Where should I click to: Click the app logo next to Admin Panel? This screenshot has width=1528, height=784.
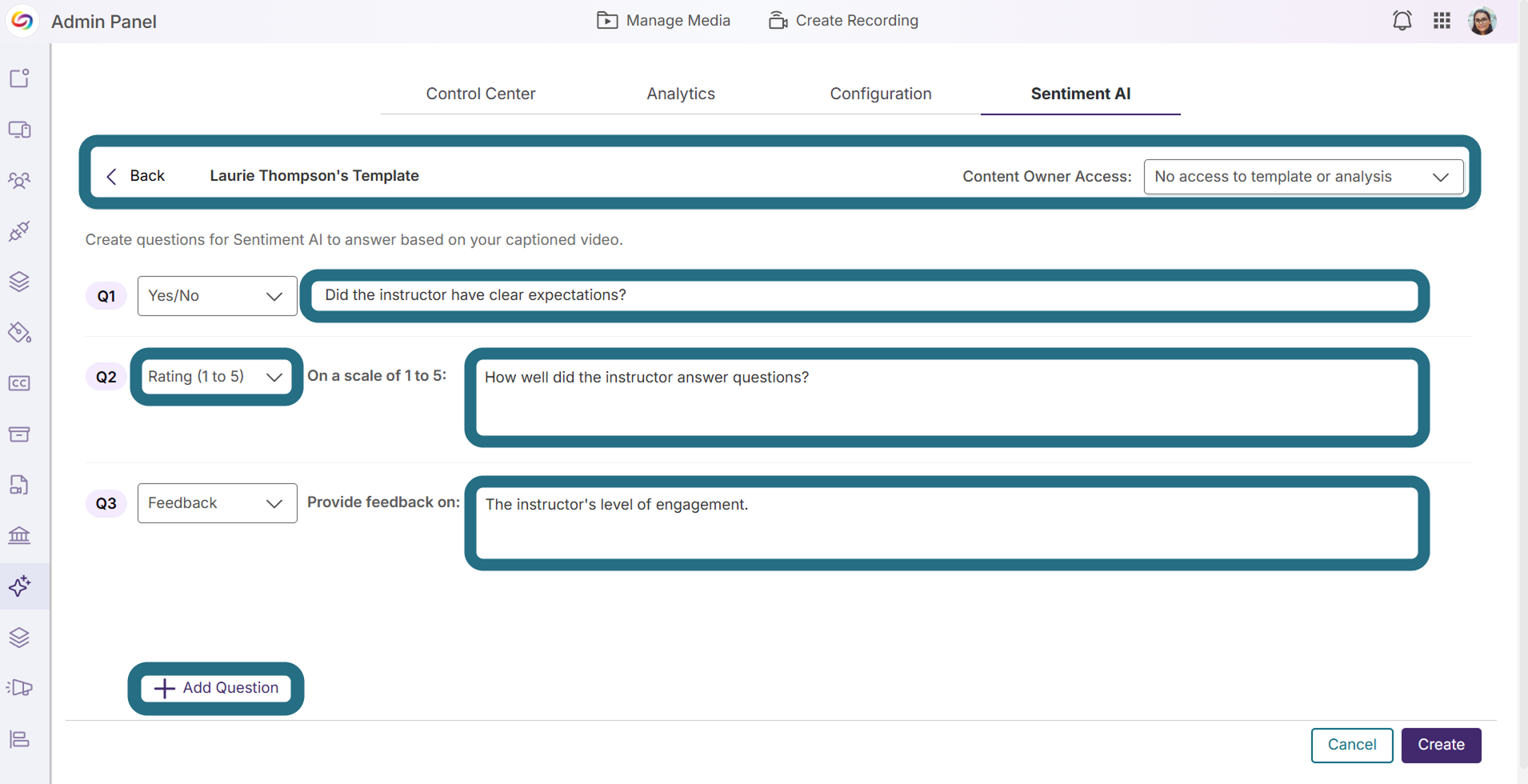coord(22,21)
